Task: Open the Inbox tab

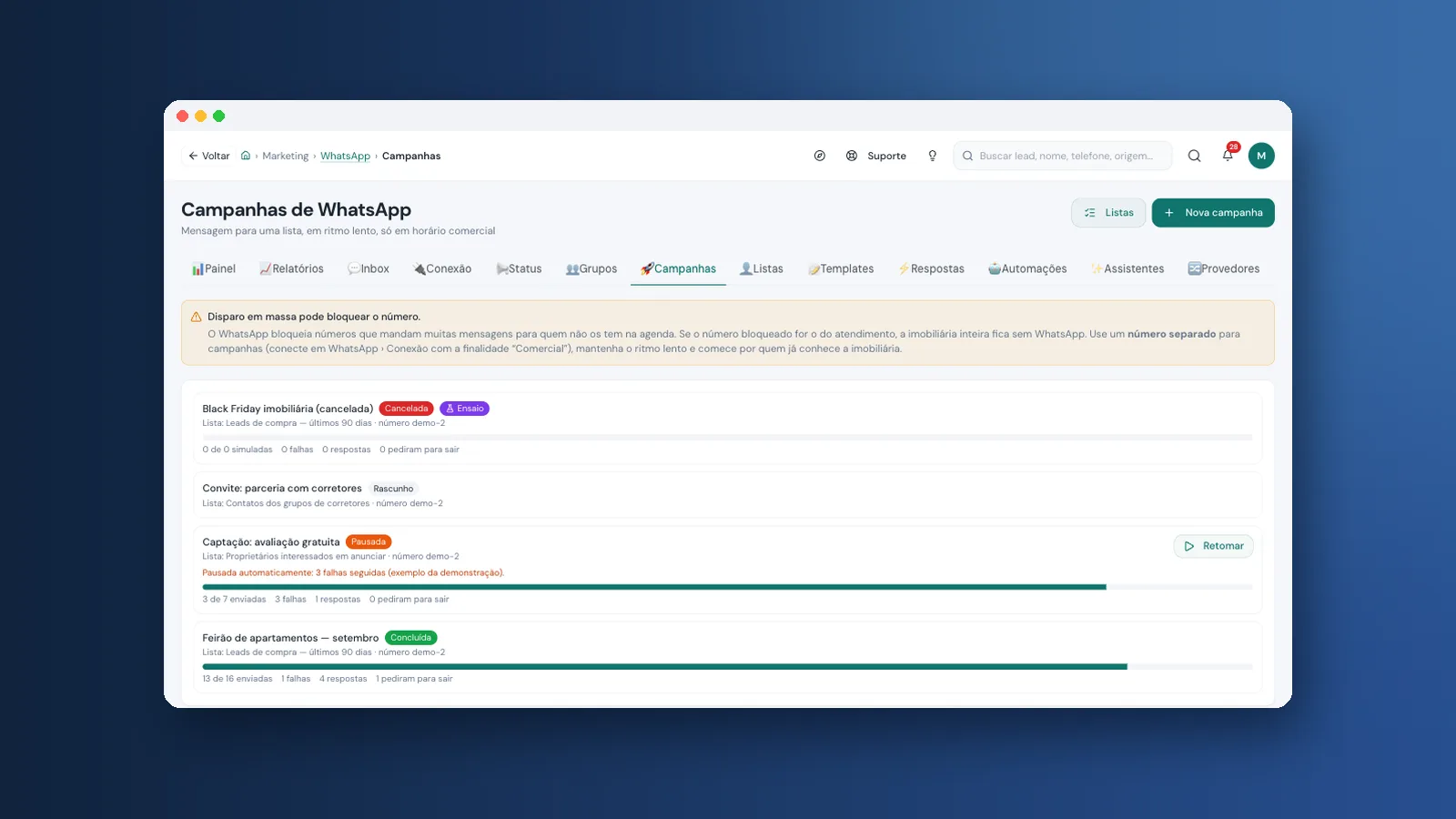Action: pos(369,268)
